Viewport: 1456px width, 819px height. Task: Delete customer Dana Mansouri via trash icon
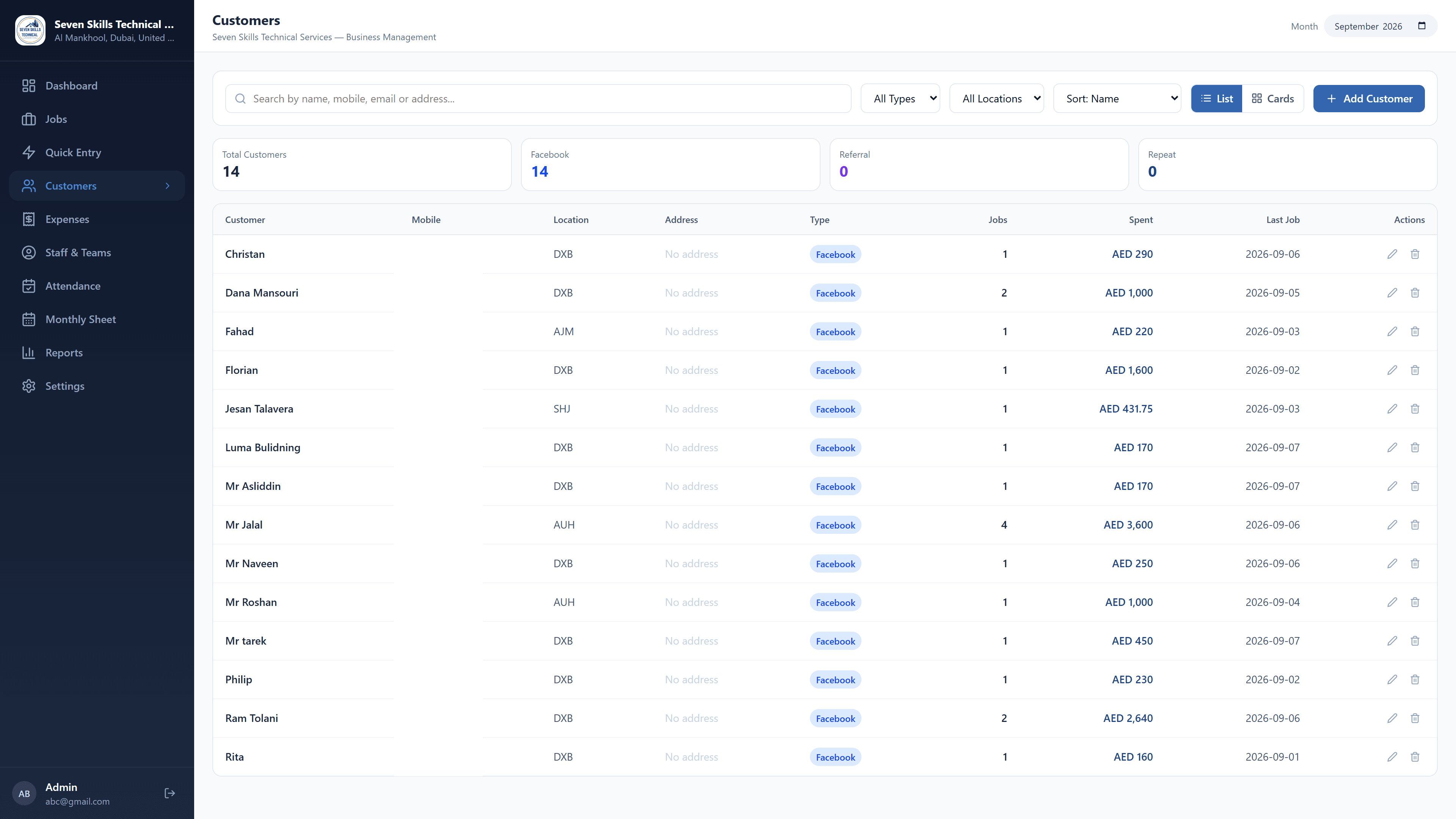coord(1415,293)
